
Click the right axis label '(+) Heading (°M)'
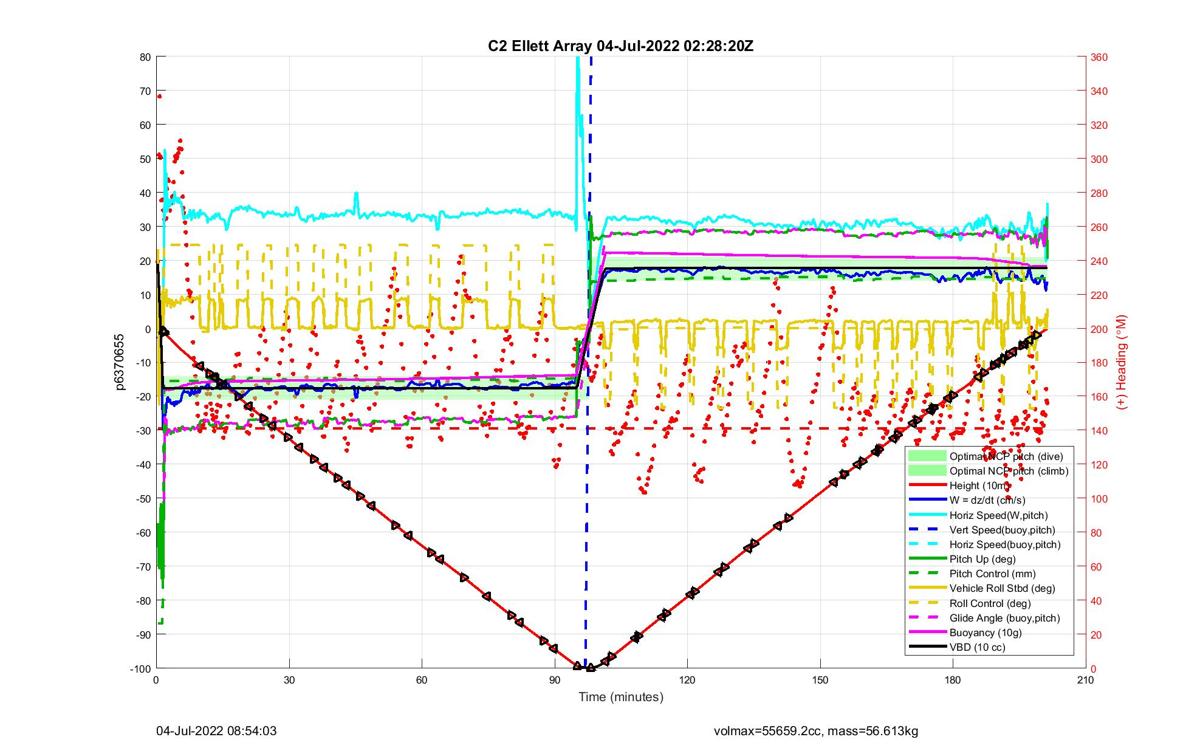(x=1123, y=362)
